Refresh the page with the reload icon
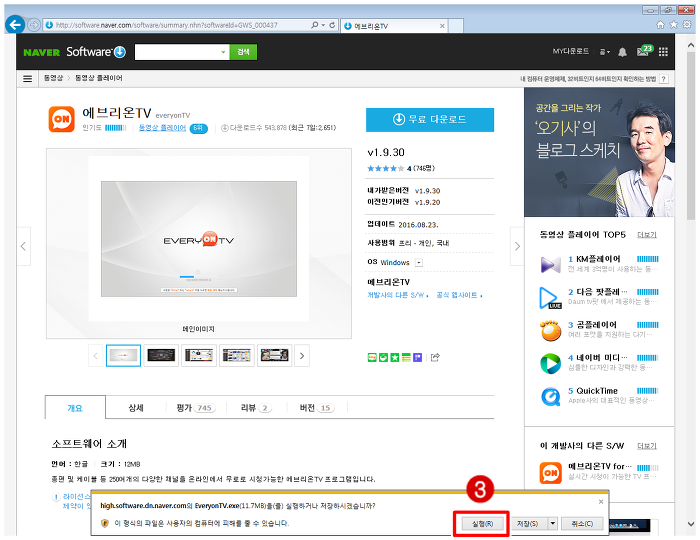Viewport: 700px width, 540px height. click(332, 25)
